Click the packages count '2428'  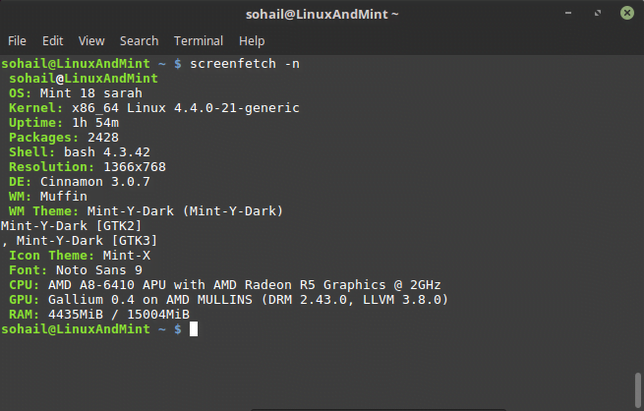pos(103,138)
